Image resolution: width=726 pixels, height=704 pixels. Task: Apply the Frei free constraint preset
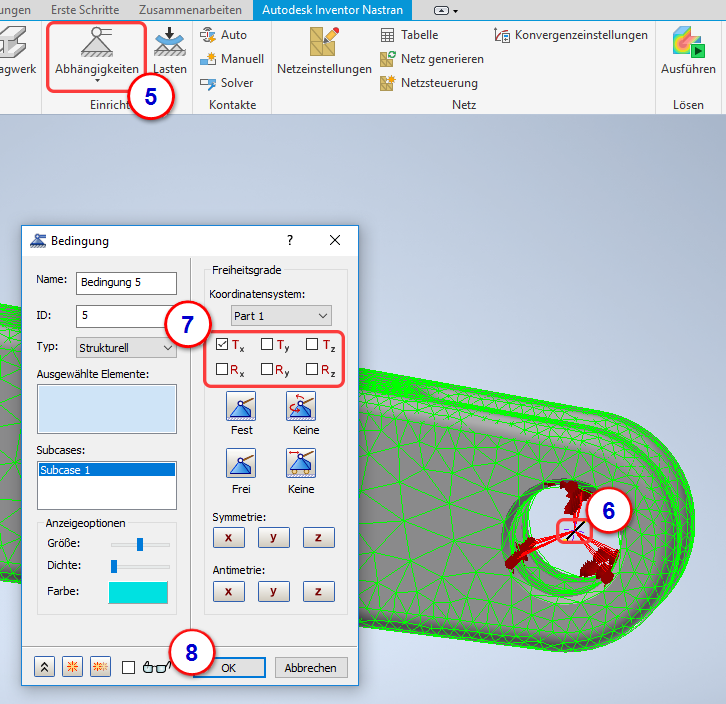click(x=241, y=463)
